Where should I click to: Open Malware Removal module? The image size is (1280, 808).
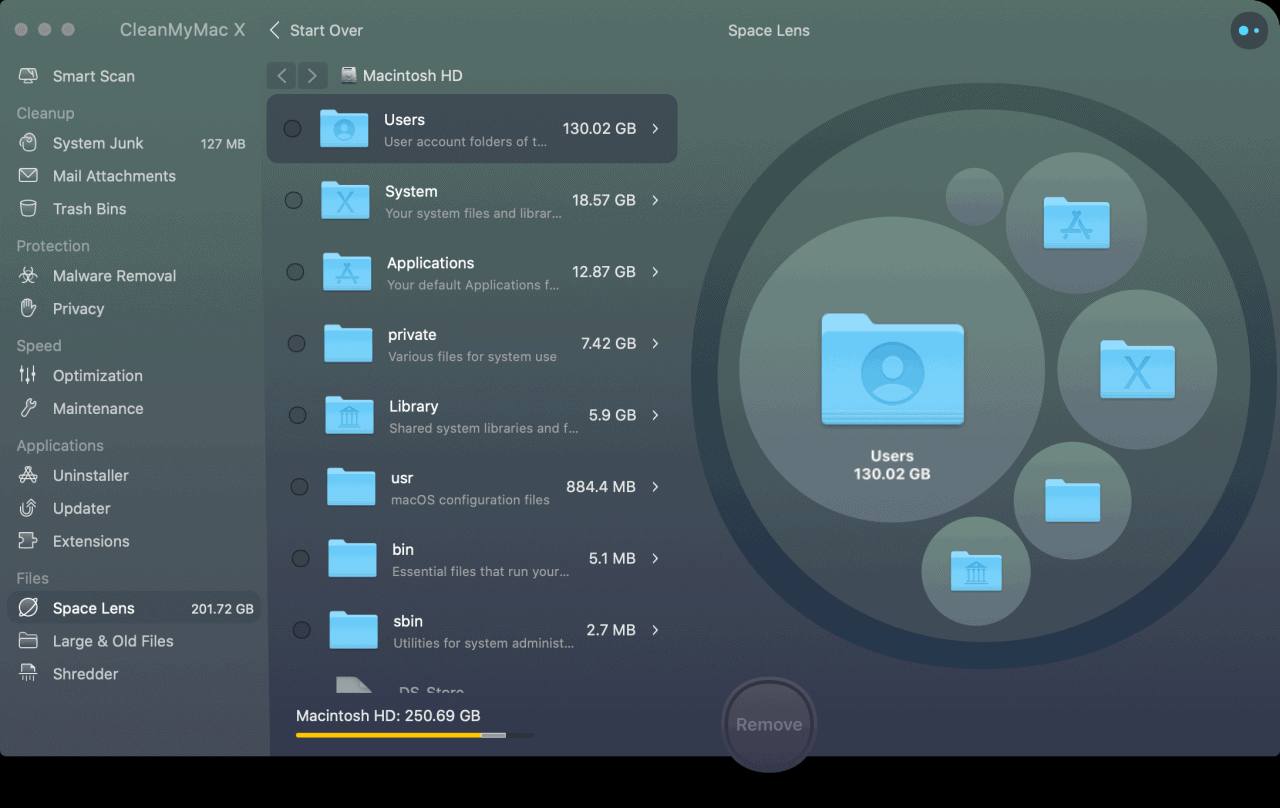pyautogui.click(x=134, y=276)
